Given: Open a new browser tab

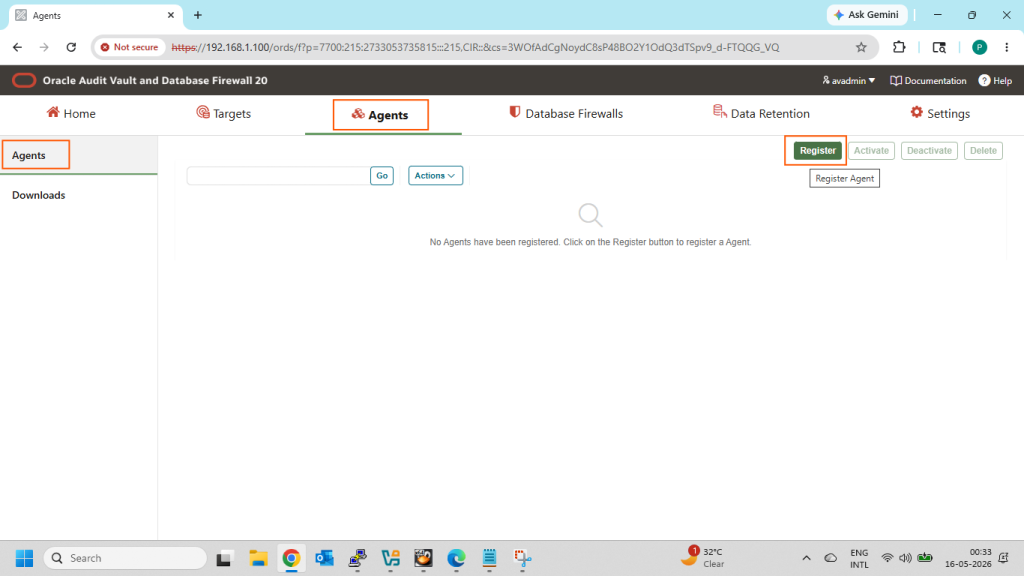Looking at the screenshot, I should tap(198, 15).
